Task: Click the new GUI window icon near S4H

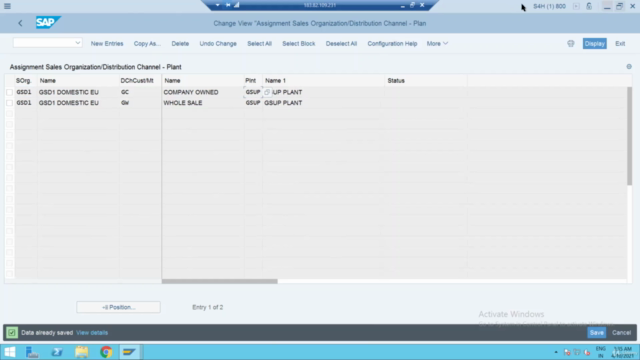Action: point(576,6)
